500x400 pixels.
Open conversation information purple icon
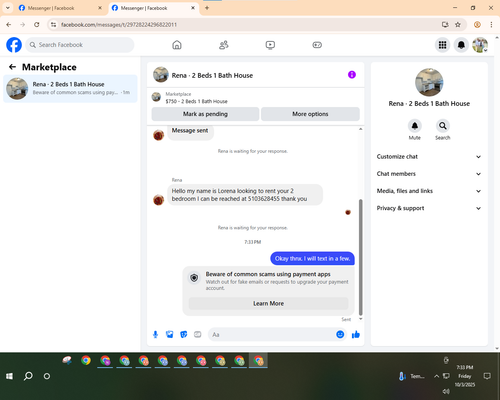[x=352, y=75]
